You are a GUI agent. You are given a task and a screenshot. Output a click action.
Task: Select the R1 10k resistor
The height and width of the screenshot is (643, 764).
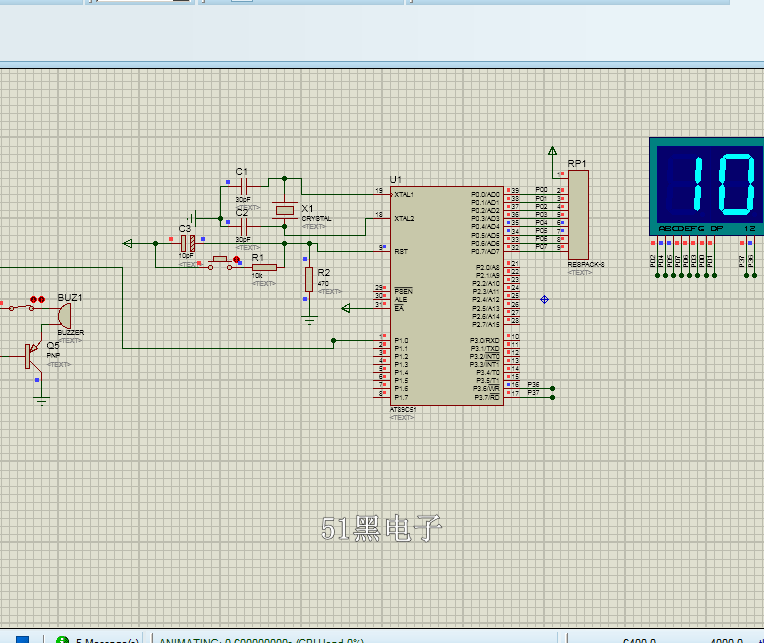pyautogui.click(x=265, y=267)
